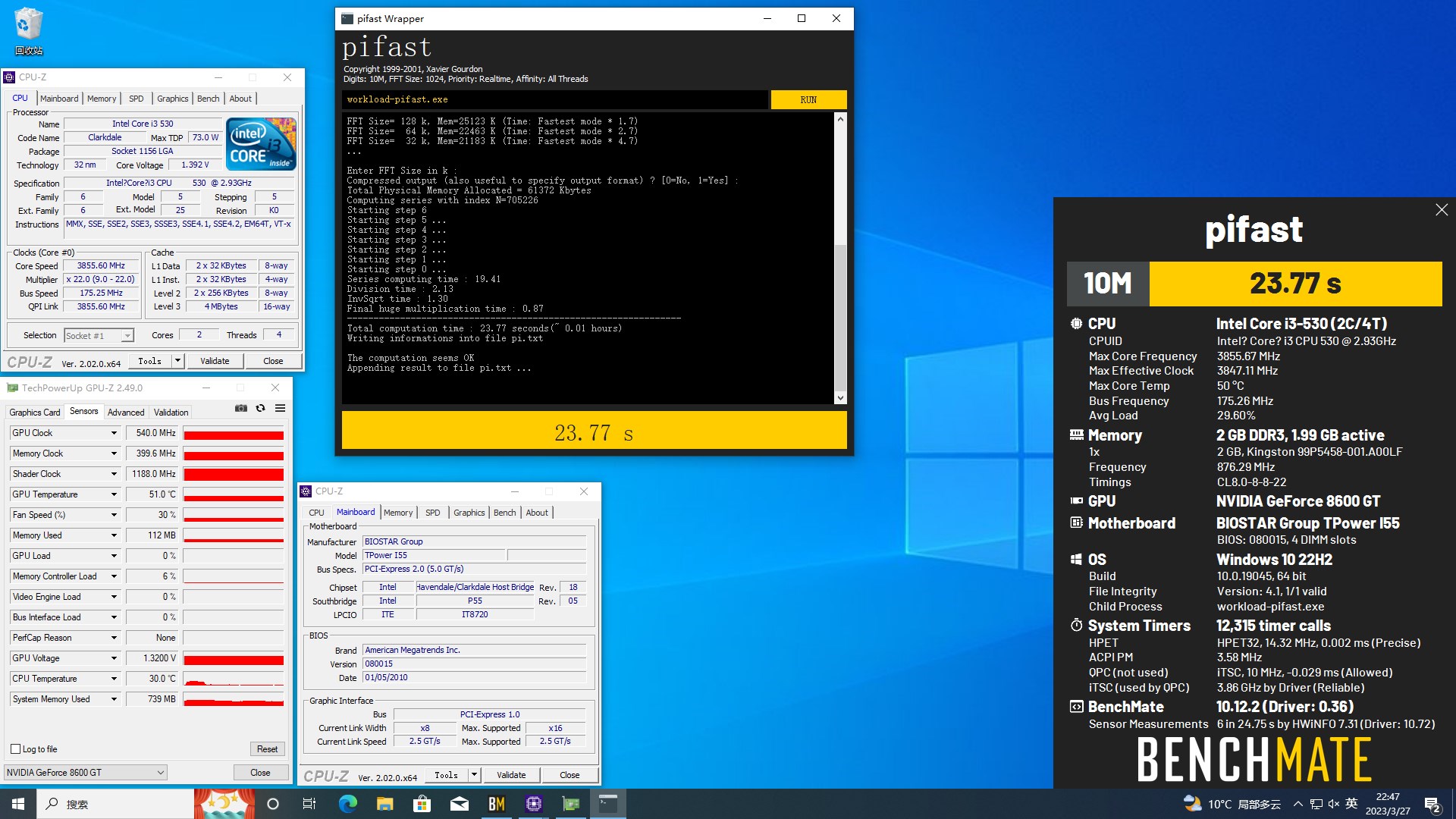Select Graphics Card tab in GPU-Z
The height and width of the screenshot is (819, 1456).
(x=35, y=413)
